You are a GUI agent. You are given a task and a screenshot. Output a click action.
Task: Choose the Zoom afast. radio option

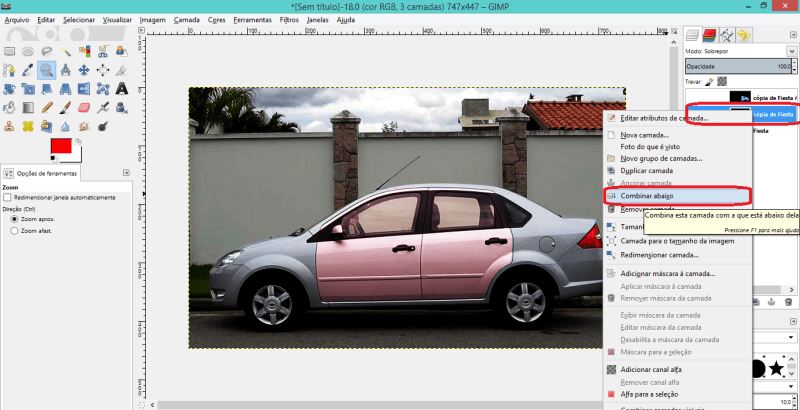coord(14,231)
